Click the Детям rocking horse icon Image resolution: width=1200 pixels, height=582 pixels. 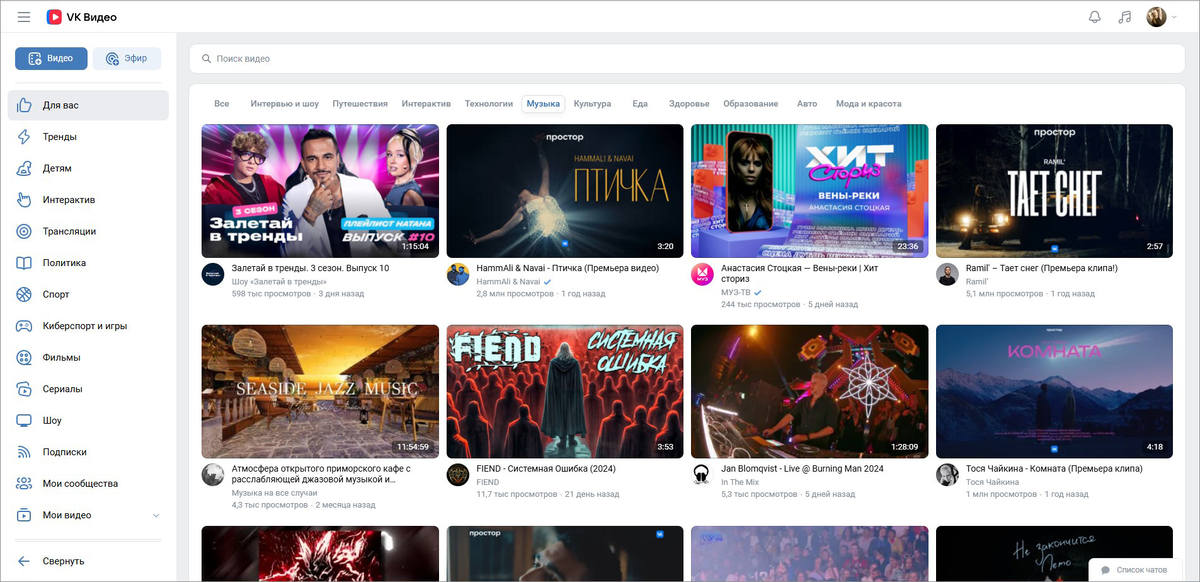(x=24, y=168)
